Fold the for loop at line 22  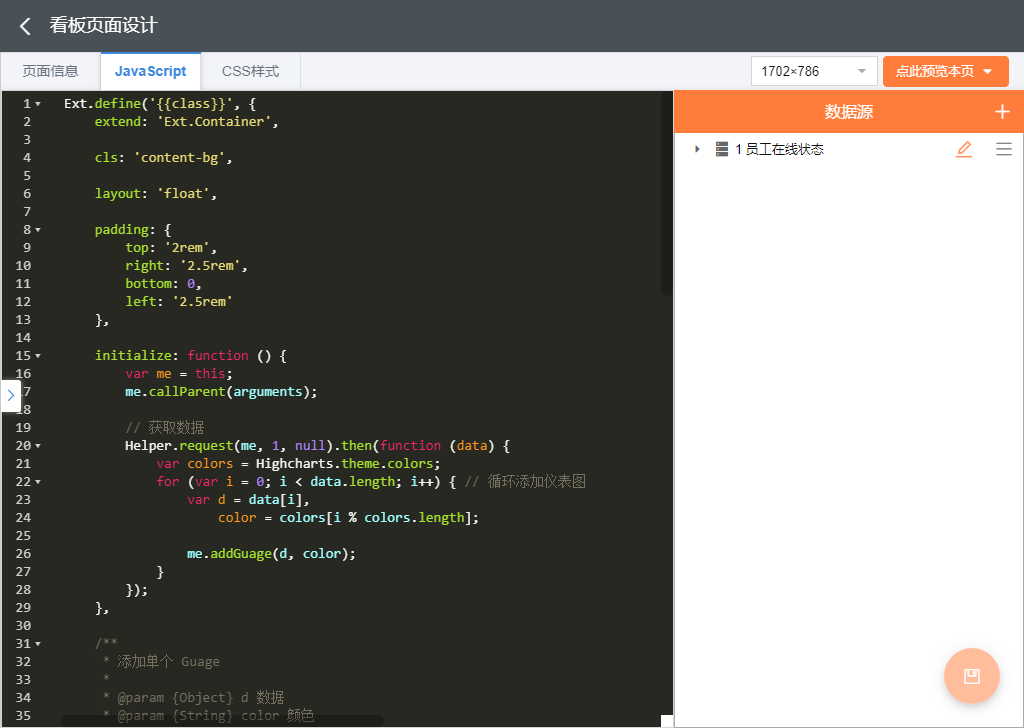coord(38,482)
